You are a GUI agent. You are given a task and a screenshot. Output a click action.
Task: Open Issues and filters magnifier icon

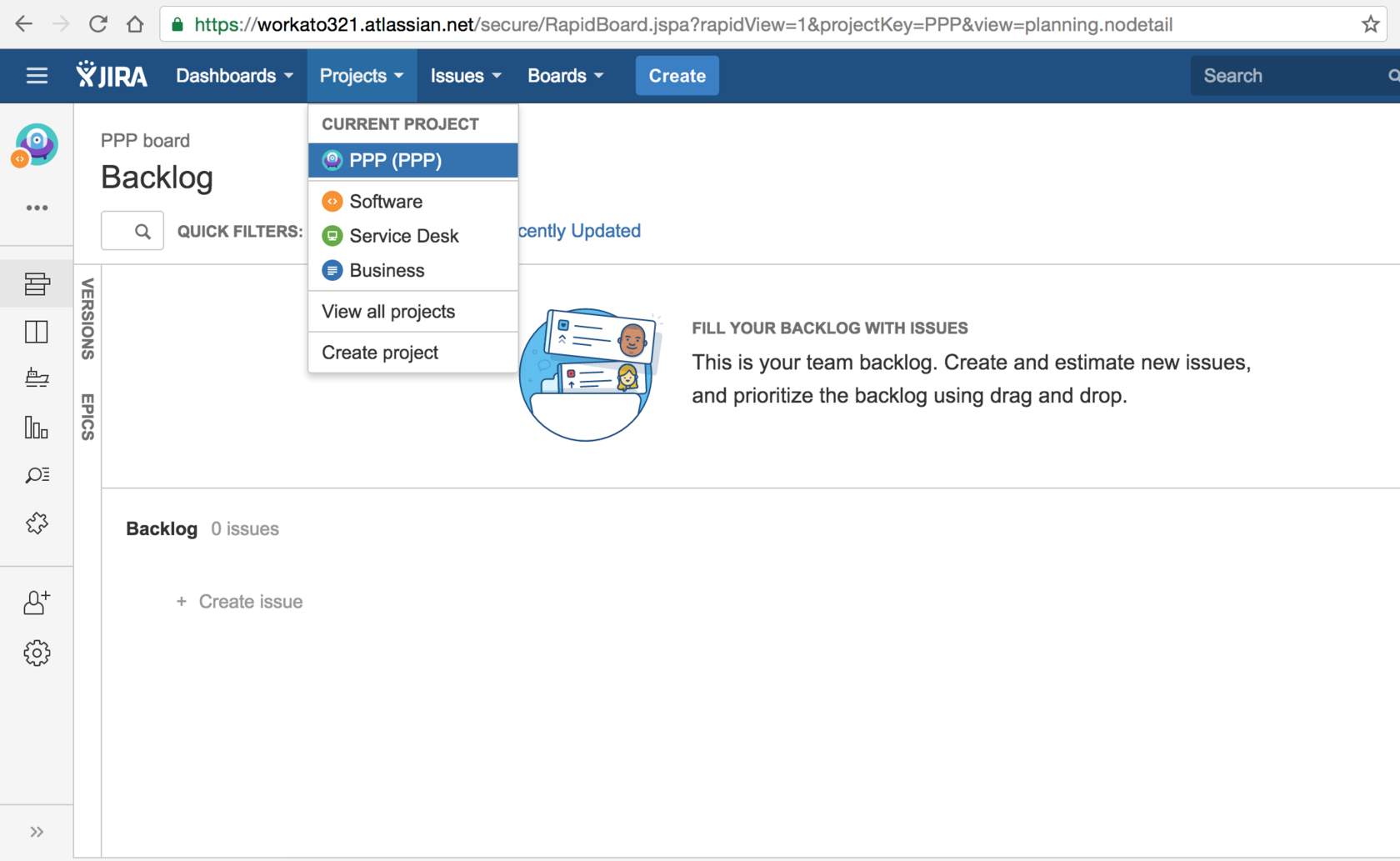point(37,475)
